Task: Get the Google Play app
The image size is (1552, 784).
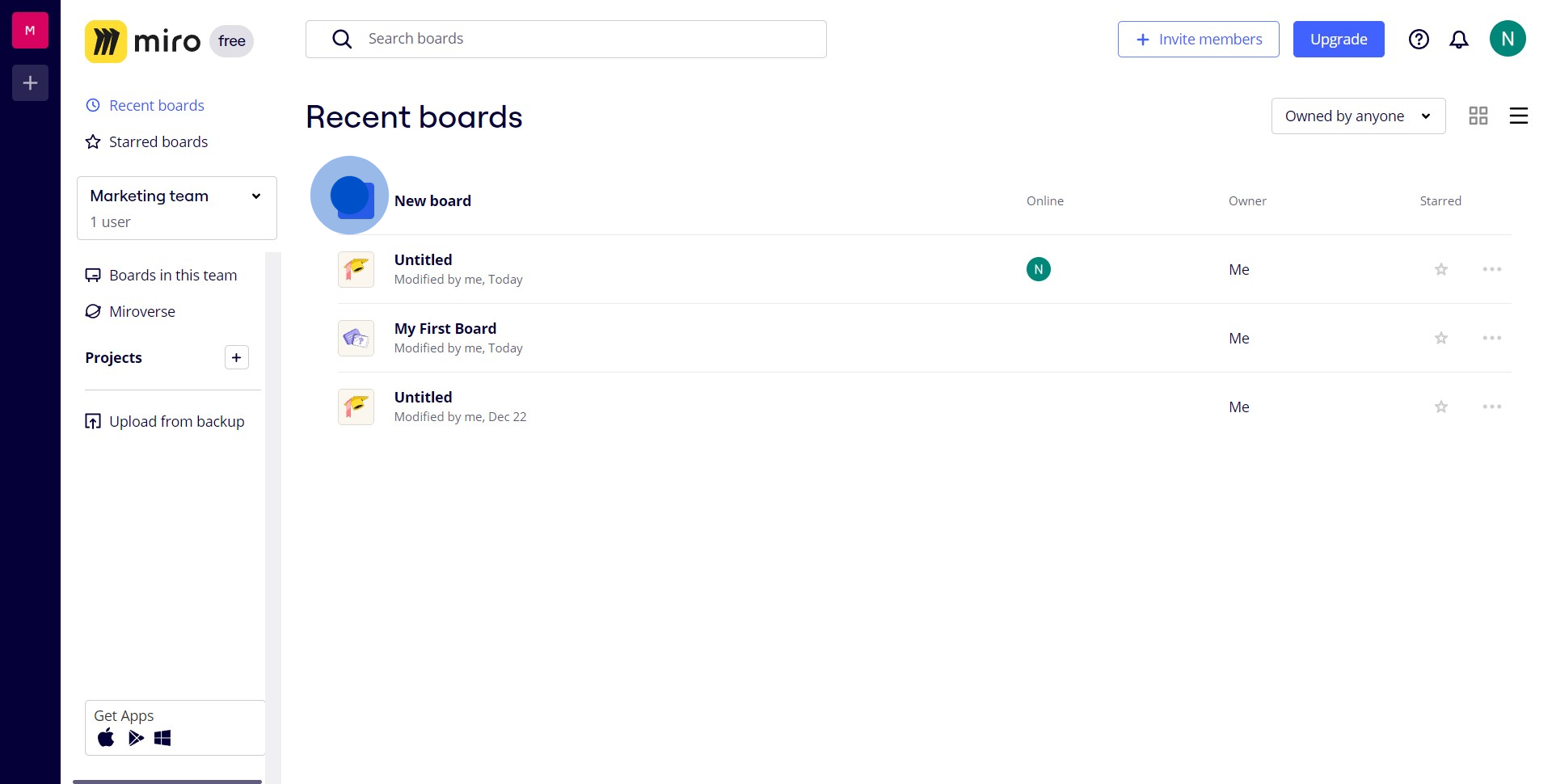Action: pyautogui.click(x=136, y=738)
